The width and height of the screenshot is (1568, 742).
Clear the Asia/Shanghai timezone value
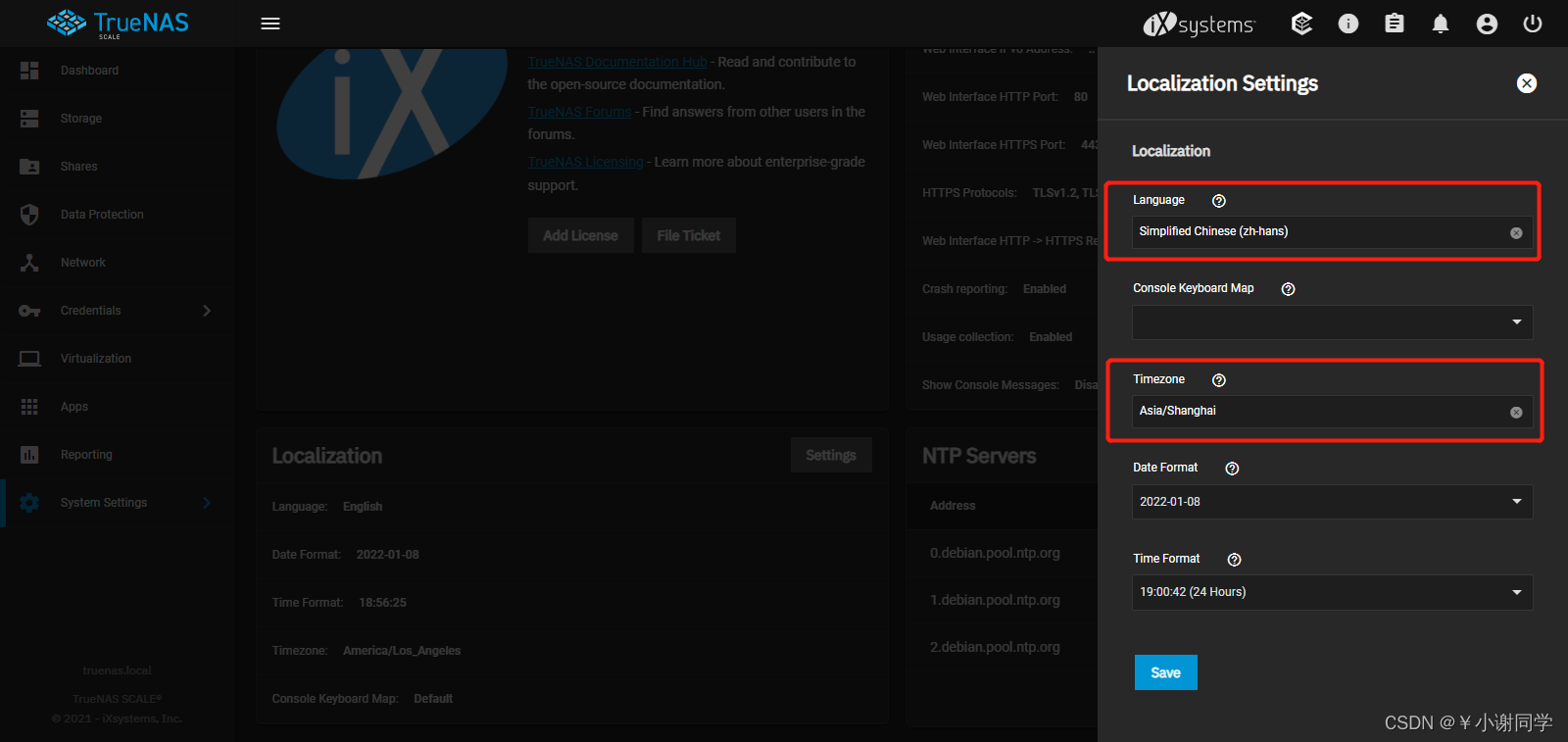pyautogui.click(x=1516, y=412)
